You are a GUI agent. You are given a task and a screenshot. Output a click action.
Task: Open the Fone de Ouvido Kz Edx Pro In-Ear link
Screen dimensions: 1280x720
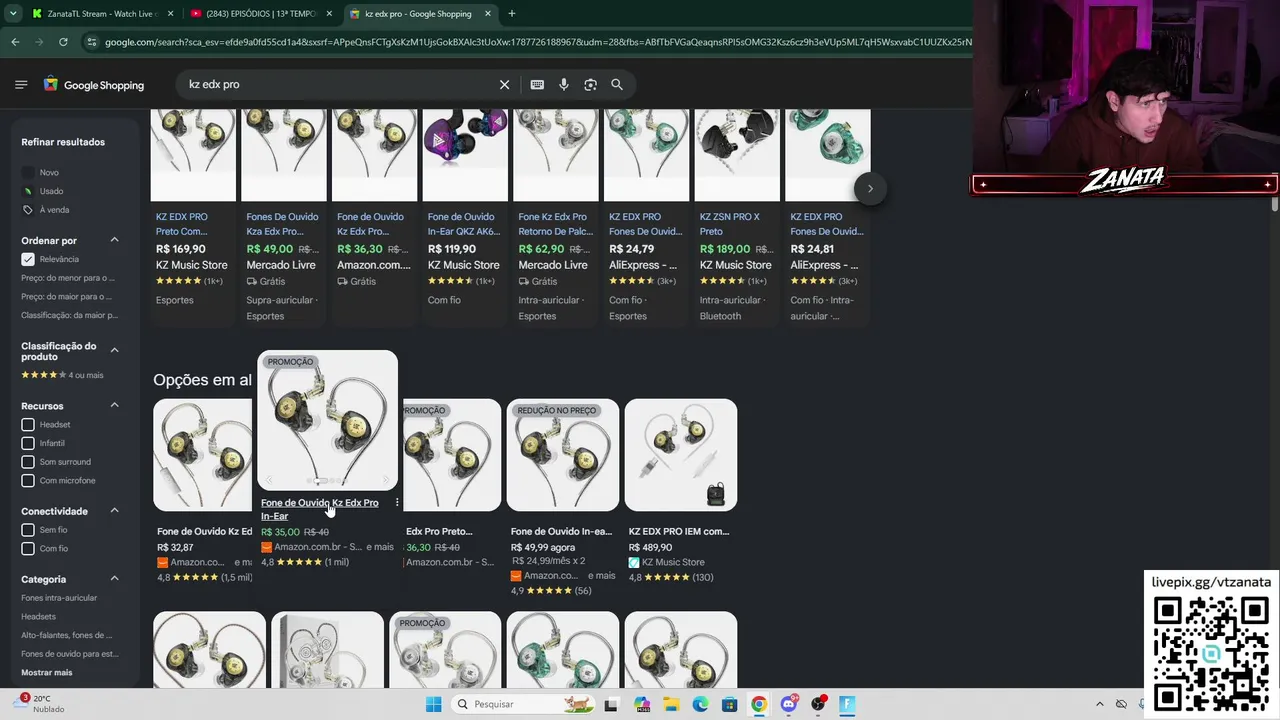[x=320, y=509]
